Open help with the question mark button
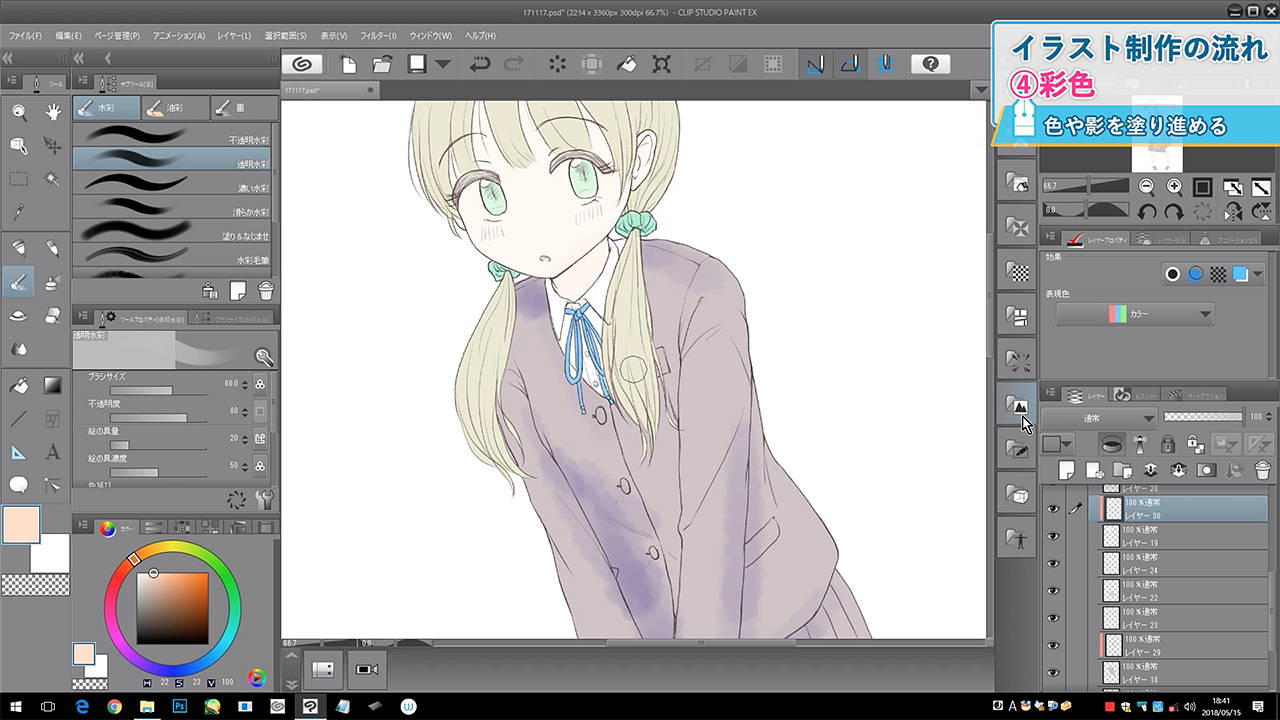The height and width of the screenshot is (720, 1280). 930,64
